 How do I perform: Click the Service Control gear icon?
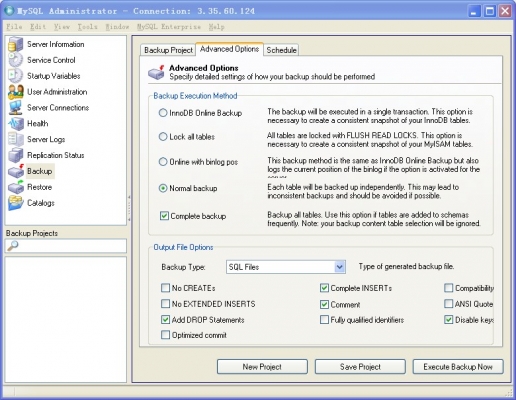[x=16, y=60]
